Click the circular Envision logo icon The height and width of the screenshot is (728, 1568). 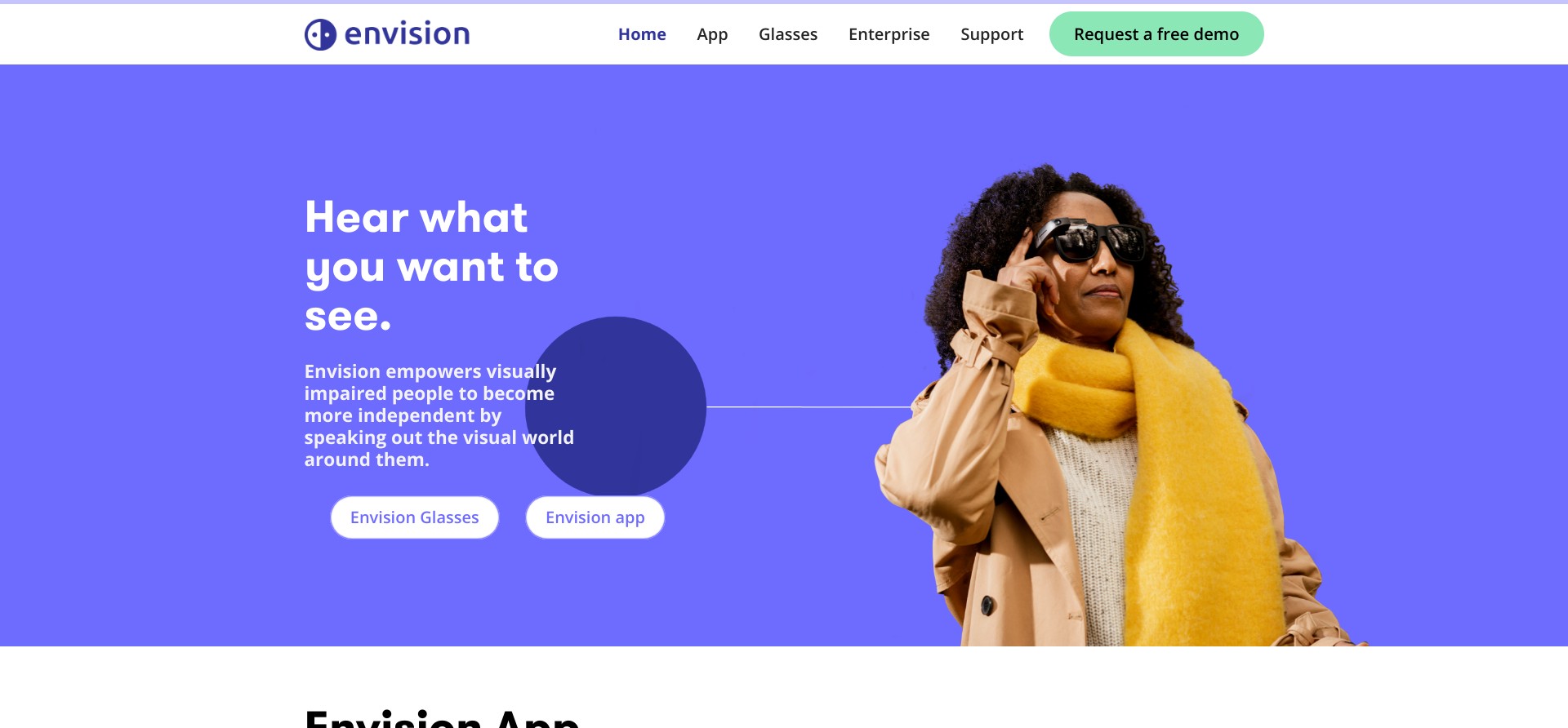click(x=320, y=34)
